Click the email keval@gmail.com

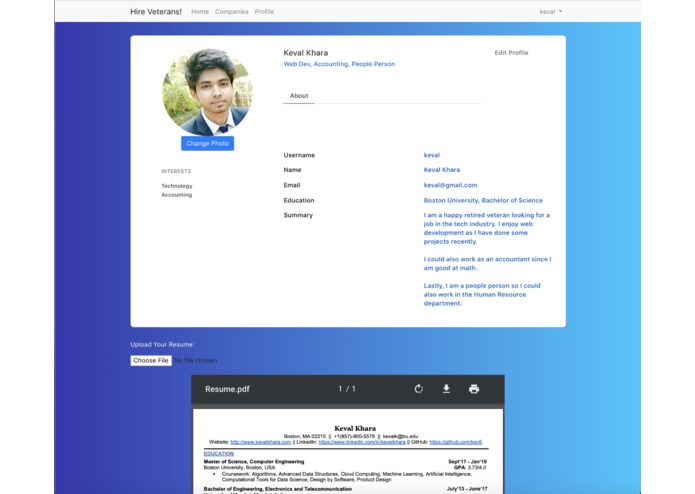tap(450, 185)
